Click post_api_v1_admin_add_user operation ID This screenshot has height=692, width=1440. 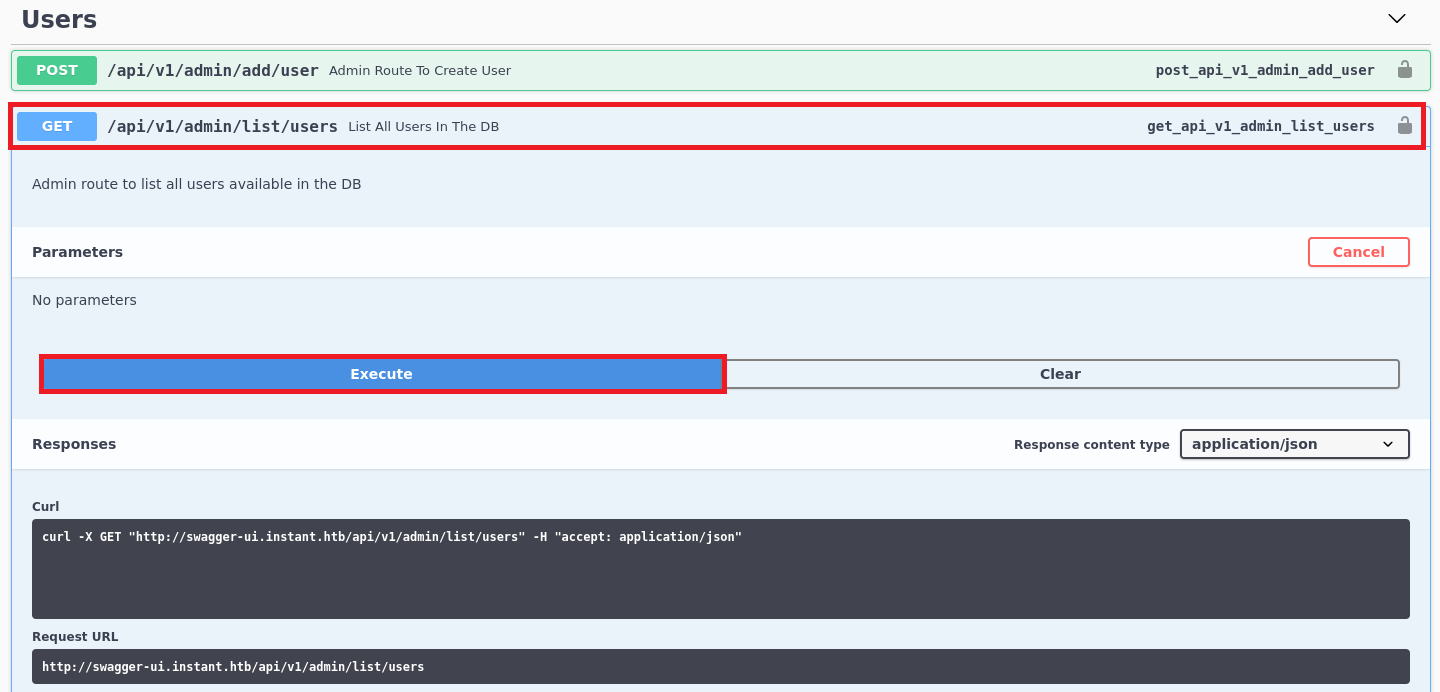click(x=1264, y=70)
